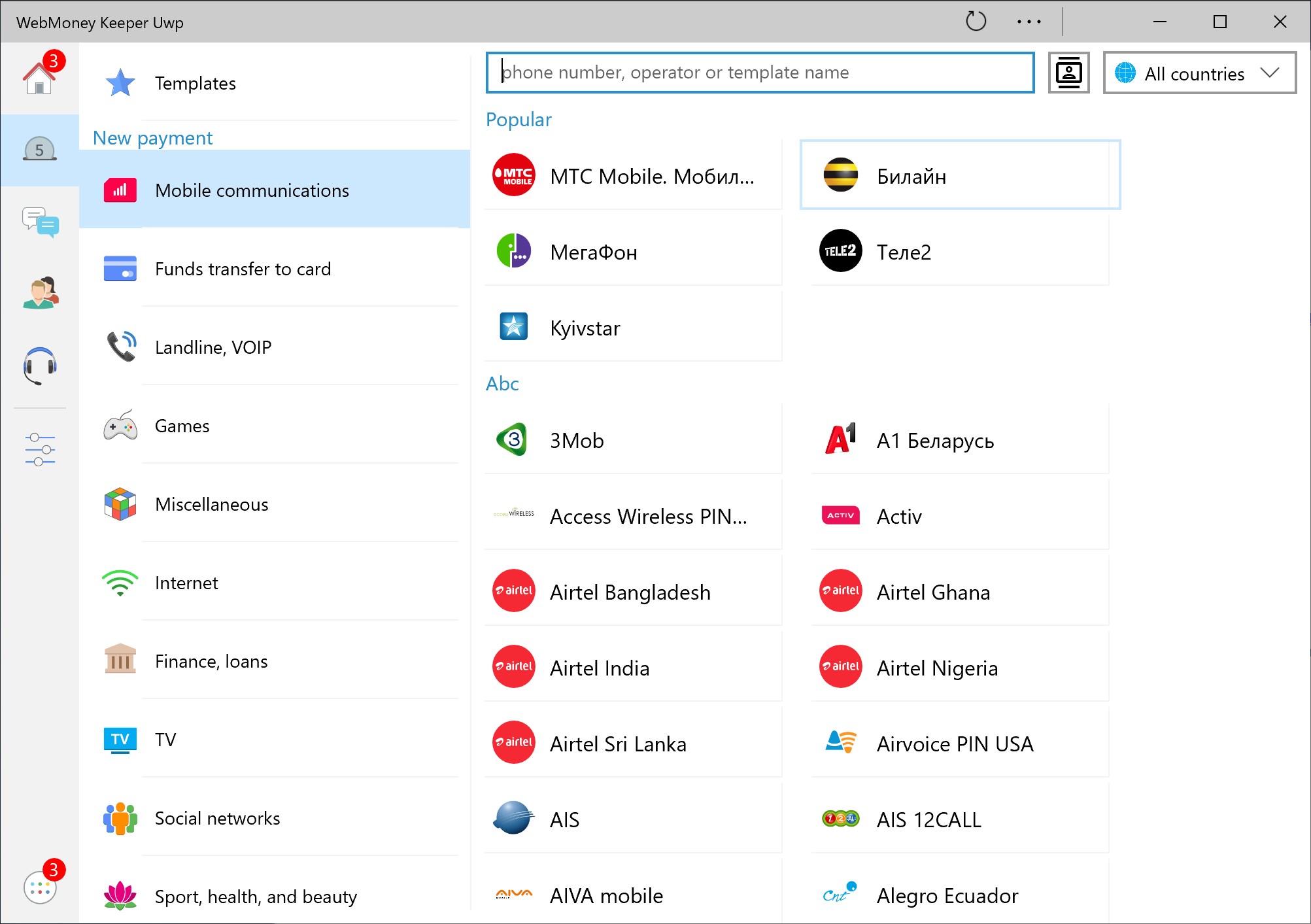Viewport: 1311px width, 924px height.
Task: Open the apps grid icon at bottom
Action: point(39,887)
